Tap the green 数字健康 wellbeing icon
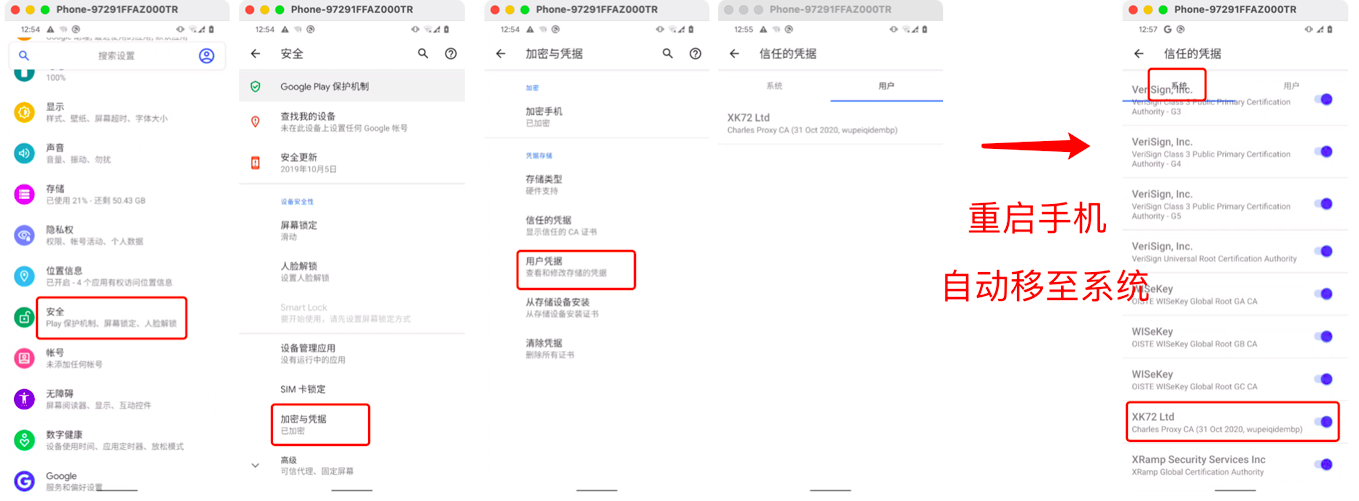1359x501 pixels. coord(24,440)
